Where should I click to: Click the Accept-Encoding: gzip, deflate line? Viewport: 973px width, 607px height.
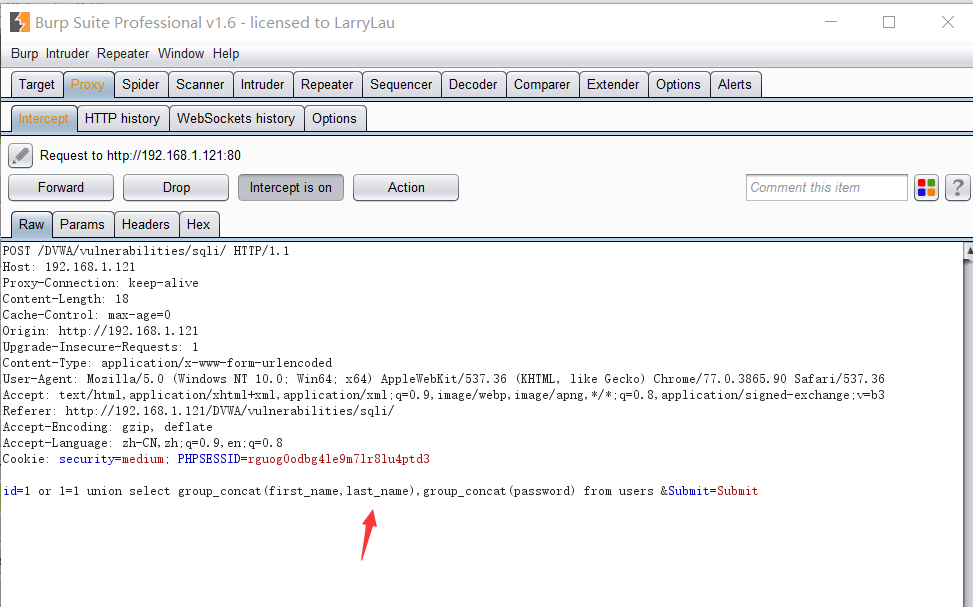(x=107, y=427)
